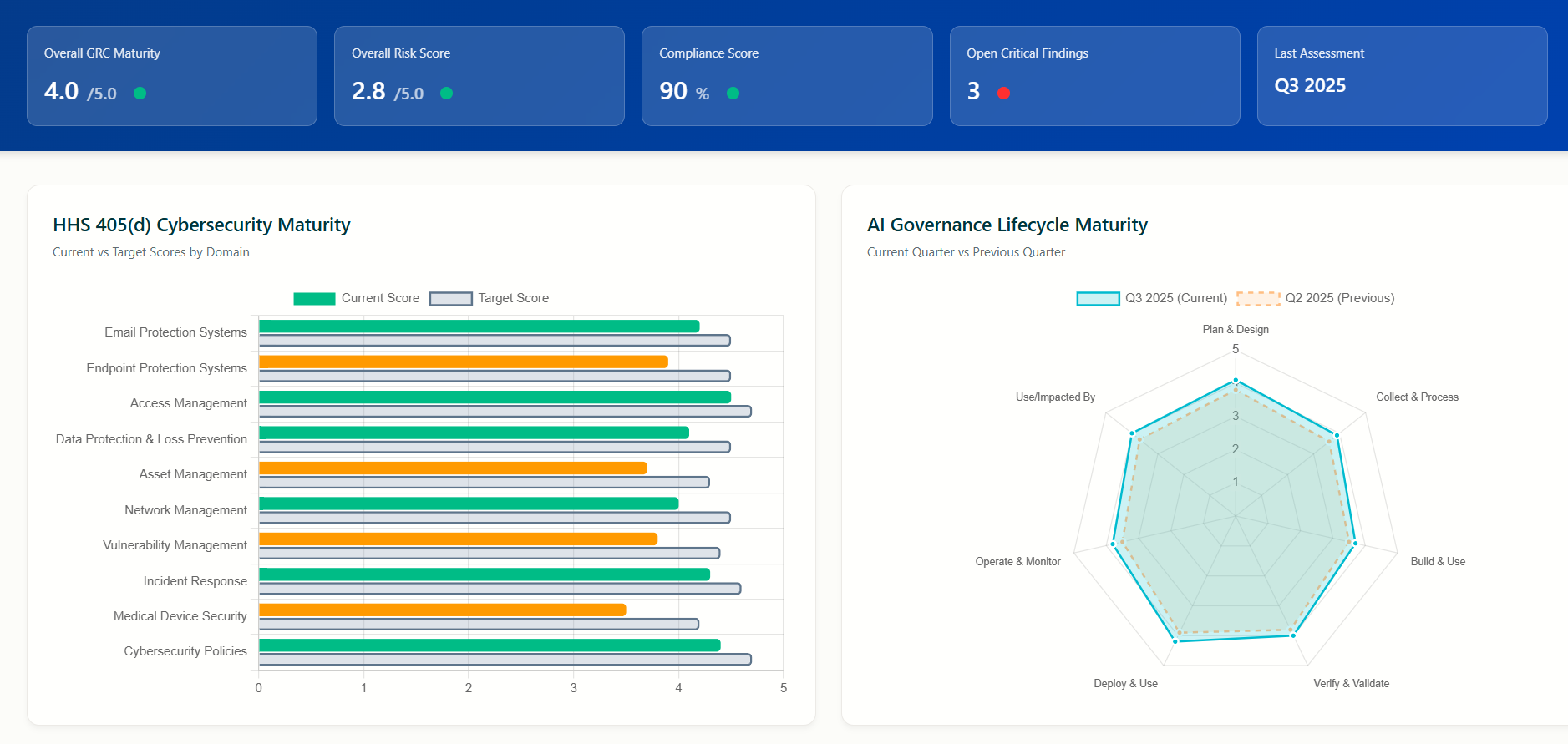
Task: Click Cybersecurity Policies gray target bar
Action: coord(505,659)
